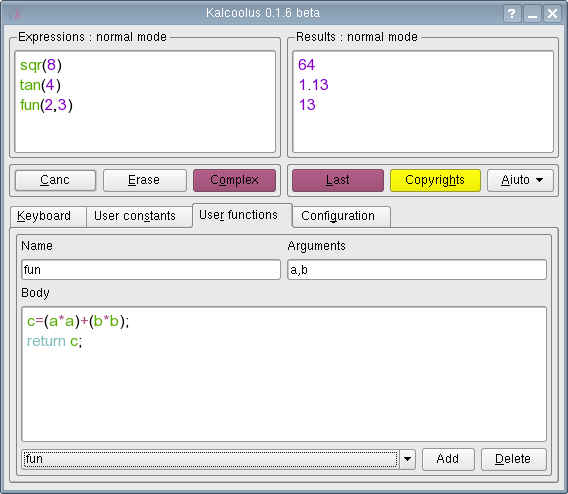Click the c=(a*a)+(b*b); code line
The width and height of the screenshot is (568, 494).
coord(78,321)
